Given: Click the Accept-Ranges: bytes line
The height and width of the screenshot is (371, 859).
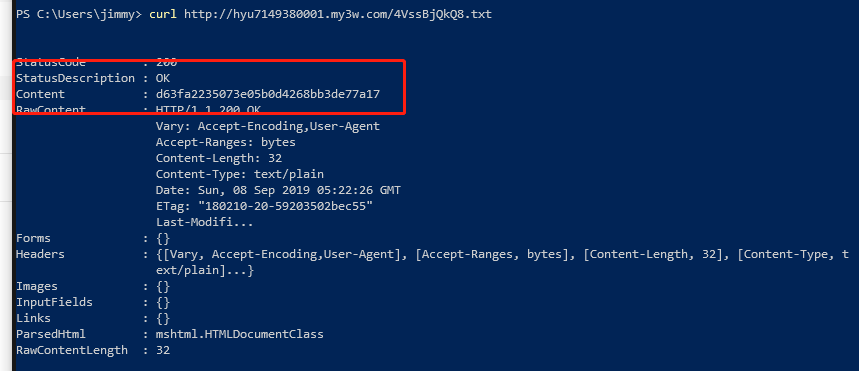Looking at the screenshot, I should click(226, 142).
